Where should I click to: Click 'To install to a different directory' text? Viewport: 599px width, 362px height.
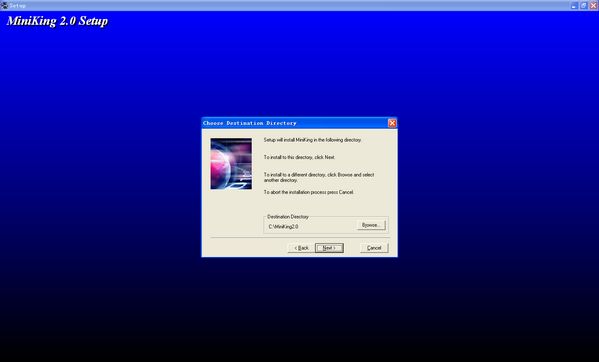click(319, 177)
